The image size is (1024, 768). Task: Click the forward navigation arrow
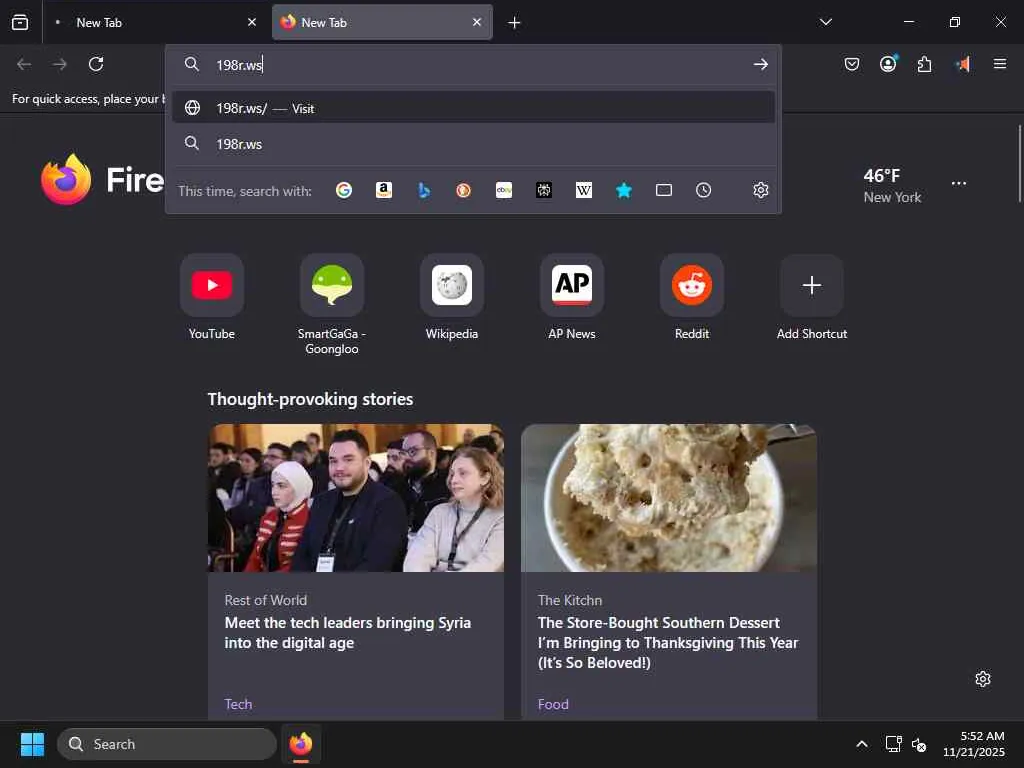pos(59,64)
